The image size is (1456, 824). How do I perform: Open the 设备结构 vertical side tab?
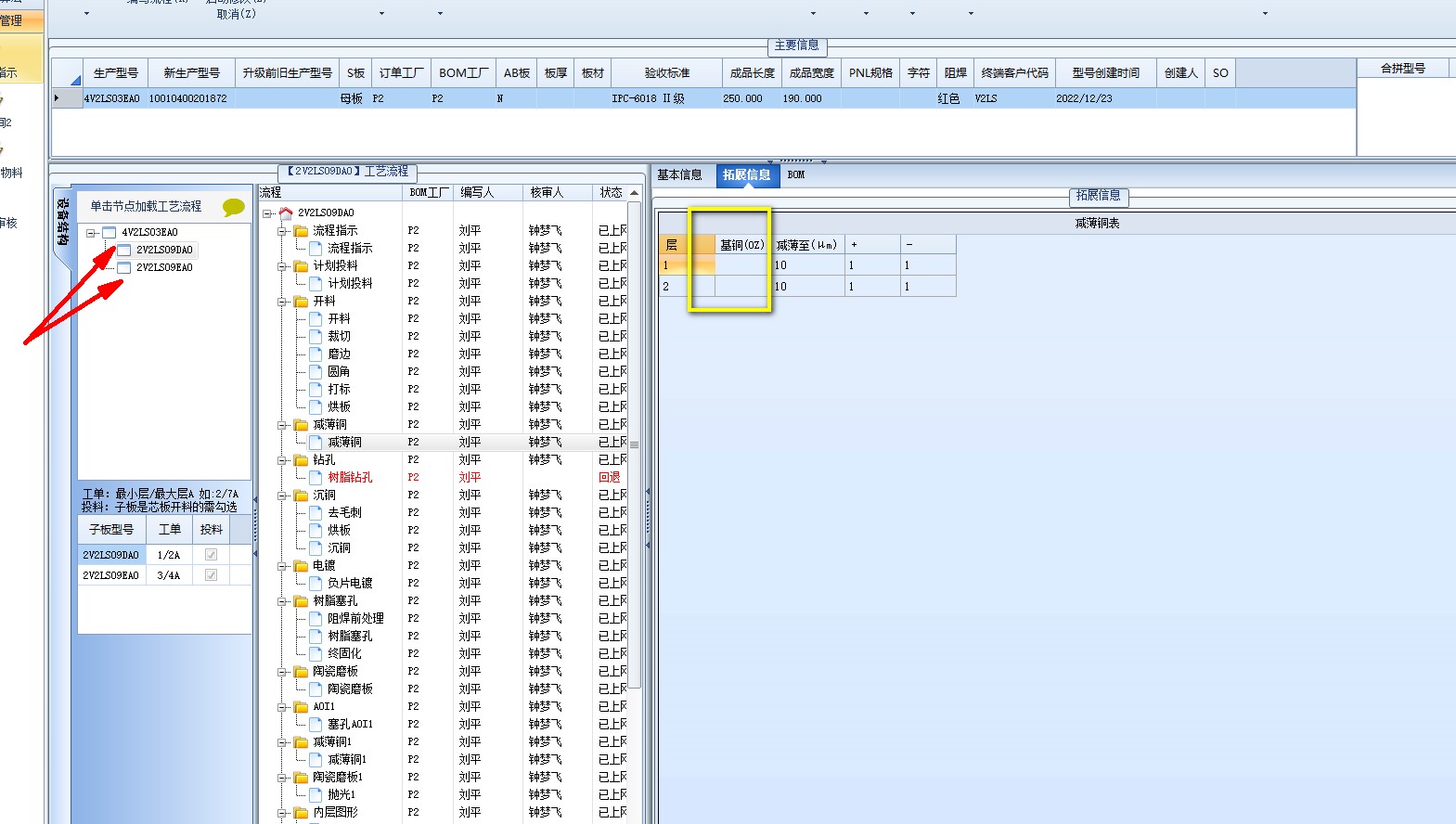(x=62, y=222)
